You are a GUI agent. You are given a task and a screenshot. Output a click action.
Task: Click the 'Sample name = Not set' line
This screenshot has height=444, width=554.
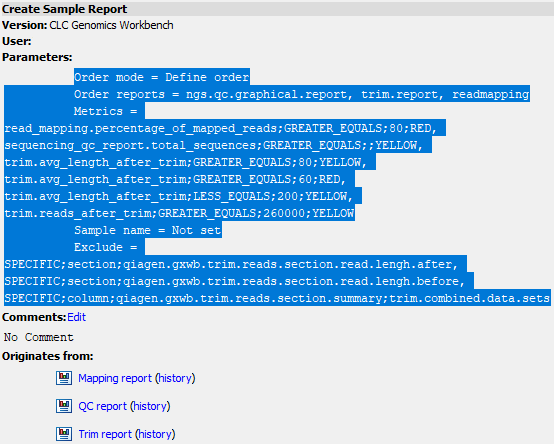click(148, 230)
